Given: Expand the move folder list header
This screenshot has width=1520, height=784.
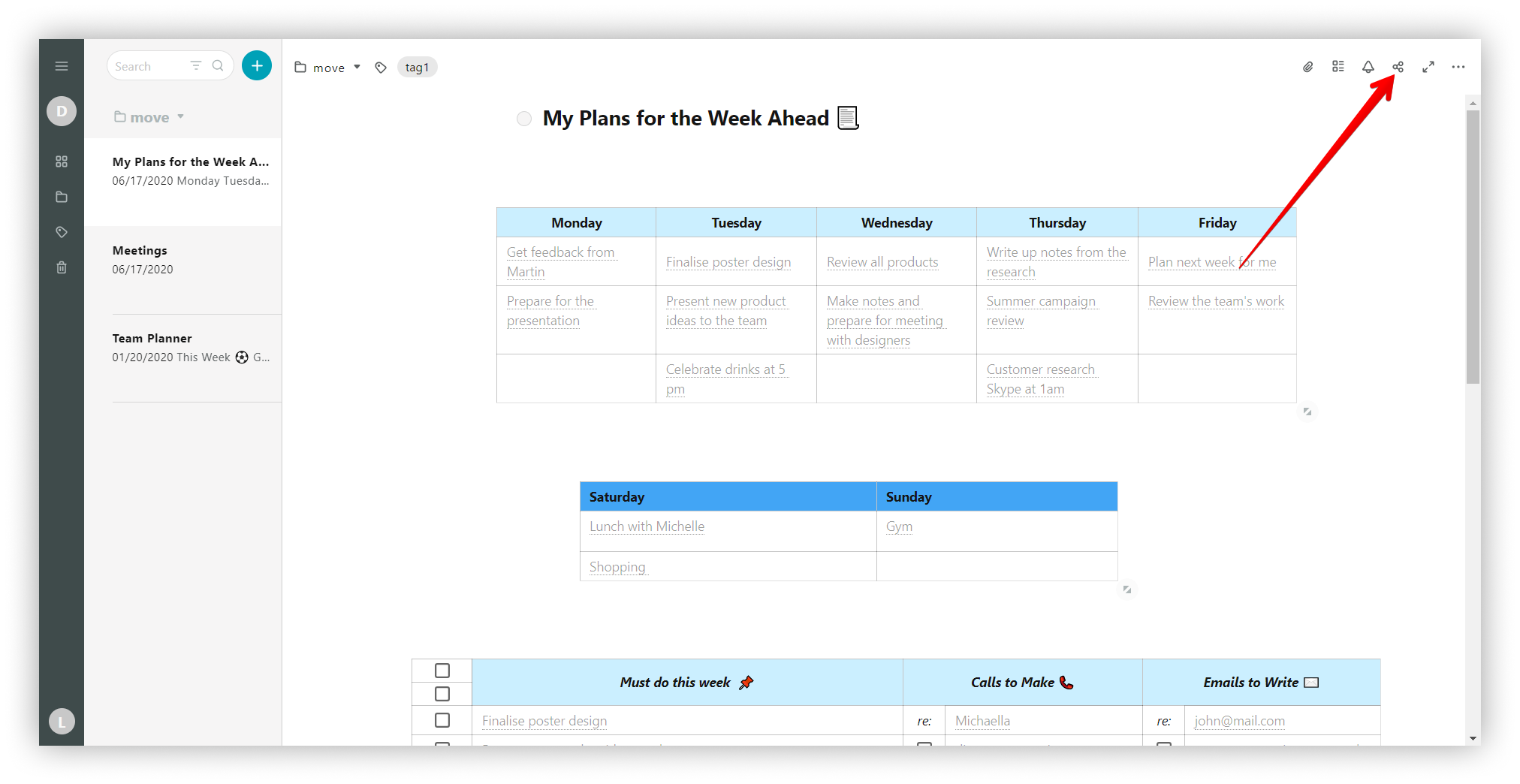Looking at the screenshot, I should coord(149,117).
